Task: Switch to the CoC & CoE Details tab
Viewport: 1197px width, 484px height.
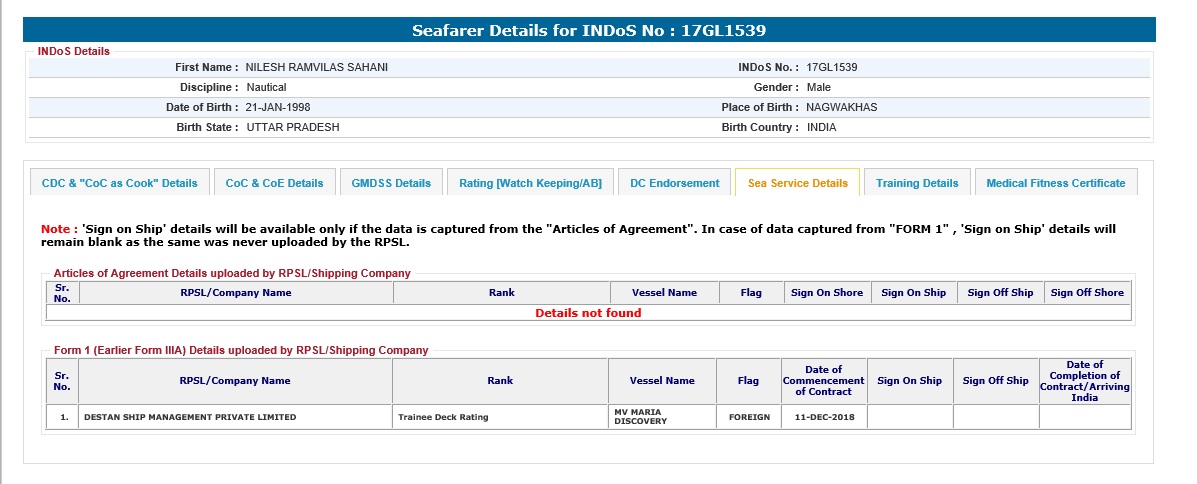Action: coord(274,183)
